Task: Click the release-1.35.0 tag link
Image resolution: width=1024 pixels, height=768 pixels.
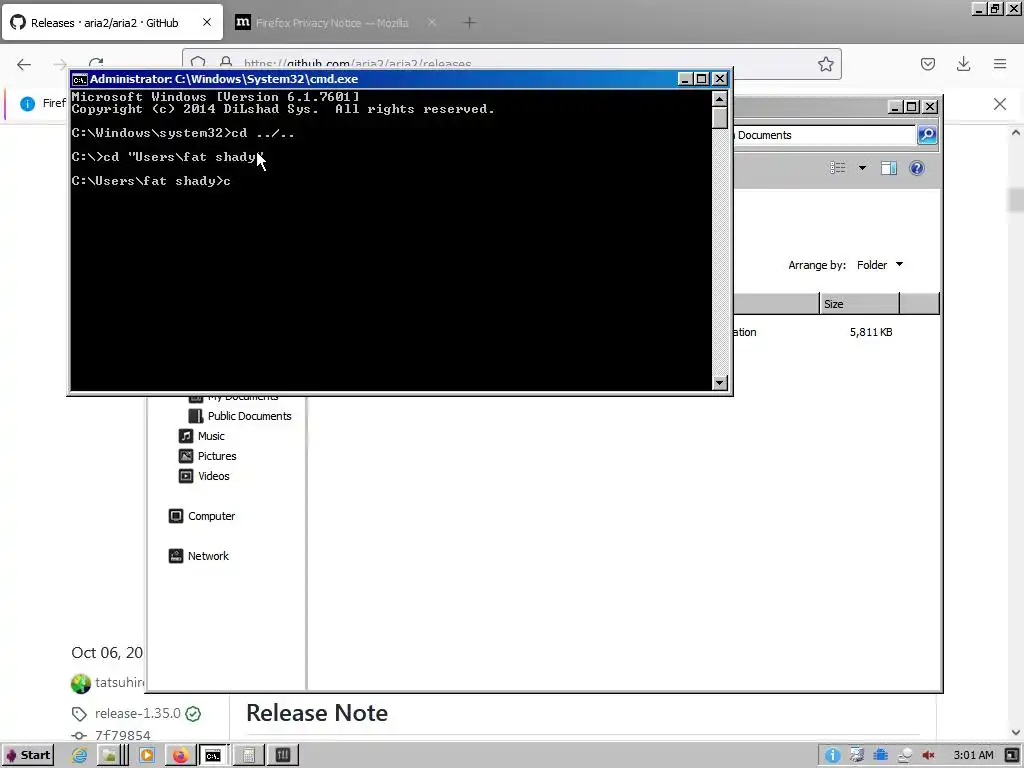Action: tap(138, 713)
